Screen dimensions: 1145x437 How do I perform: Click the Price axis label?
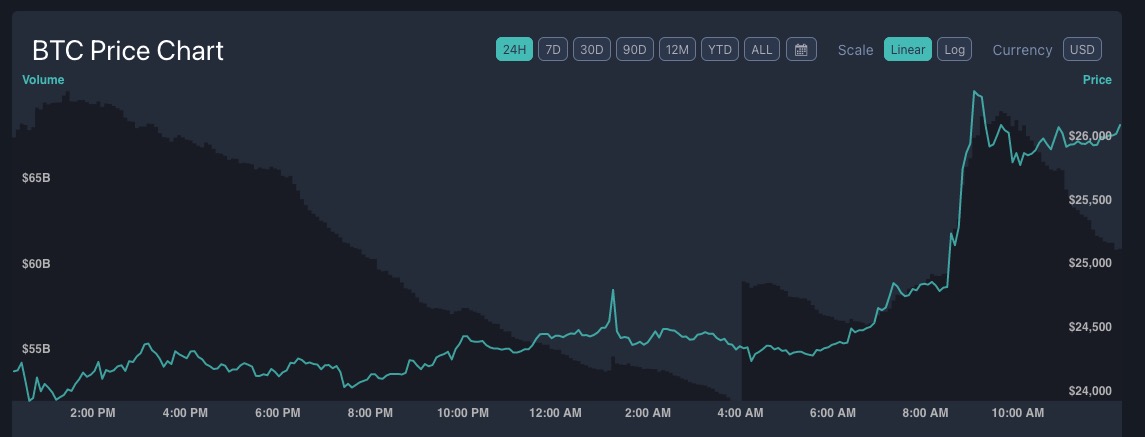(x=1097, y=80)
